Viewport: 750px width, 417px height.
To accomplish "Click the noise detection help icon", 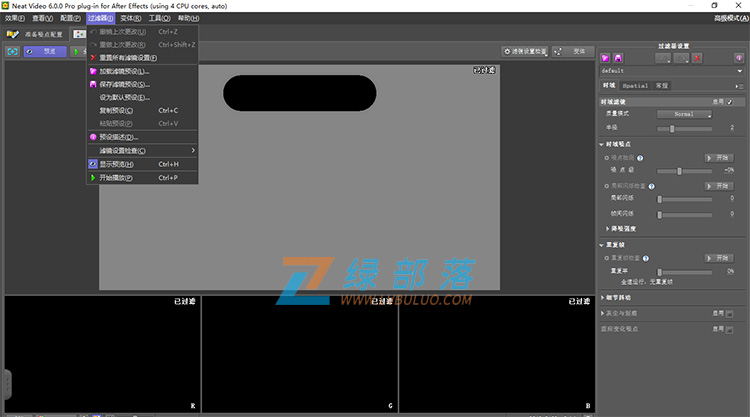I will click(640, 158).
